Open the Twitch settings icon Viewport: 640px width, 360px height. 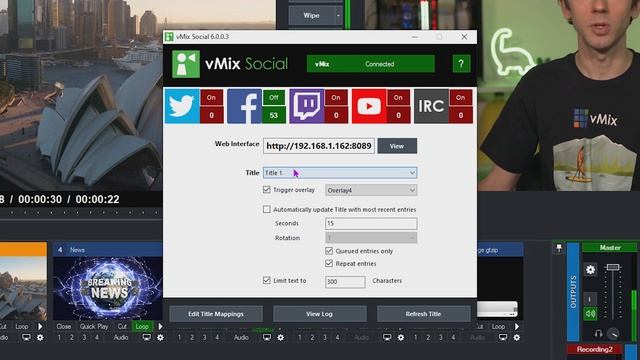tap(307, 106)
